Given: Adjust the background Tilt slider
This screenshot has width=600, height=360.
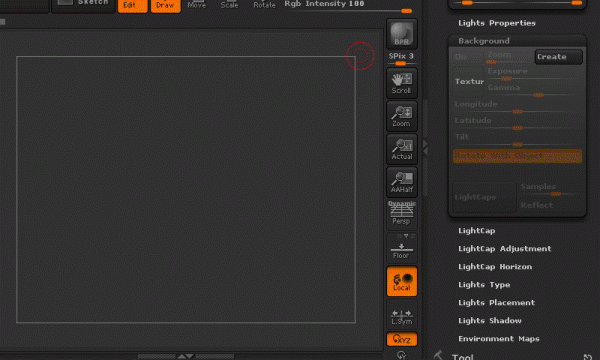Looking at the screenshot, I should tap(517, 140).
